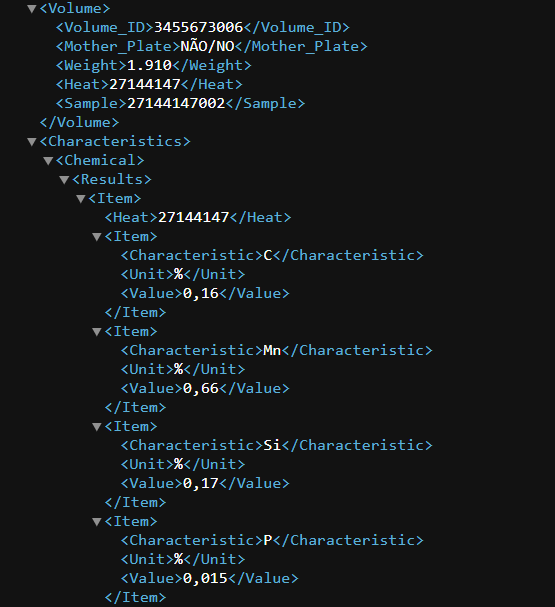The image size is (555, 607).
Task: Collapse the Characteristics node triangle
Action: (32, 142)
